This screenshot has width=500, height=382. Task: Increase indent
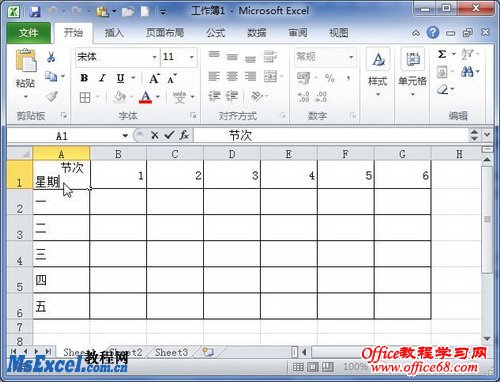pos(232,96)
